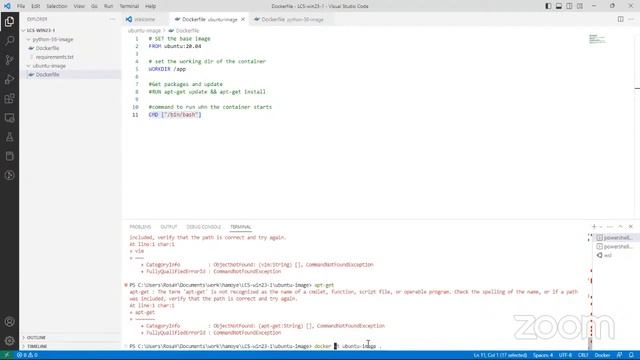Change indentation via Spaces: 4
Screen dimensions: 640x360
[x=543, y=355]
